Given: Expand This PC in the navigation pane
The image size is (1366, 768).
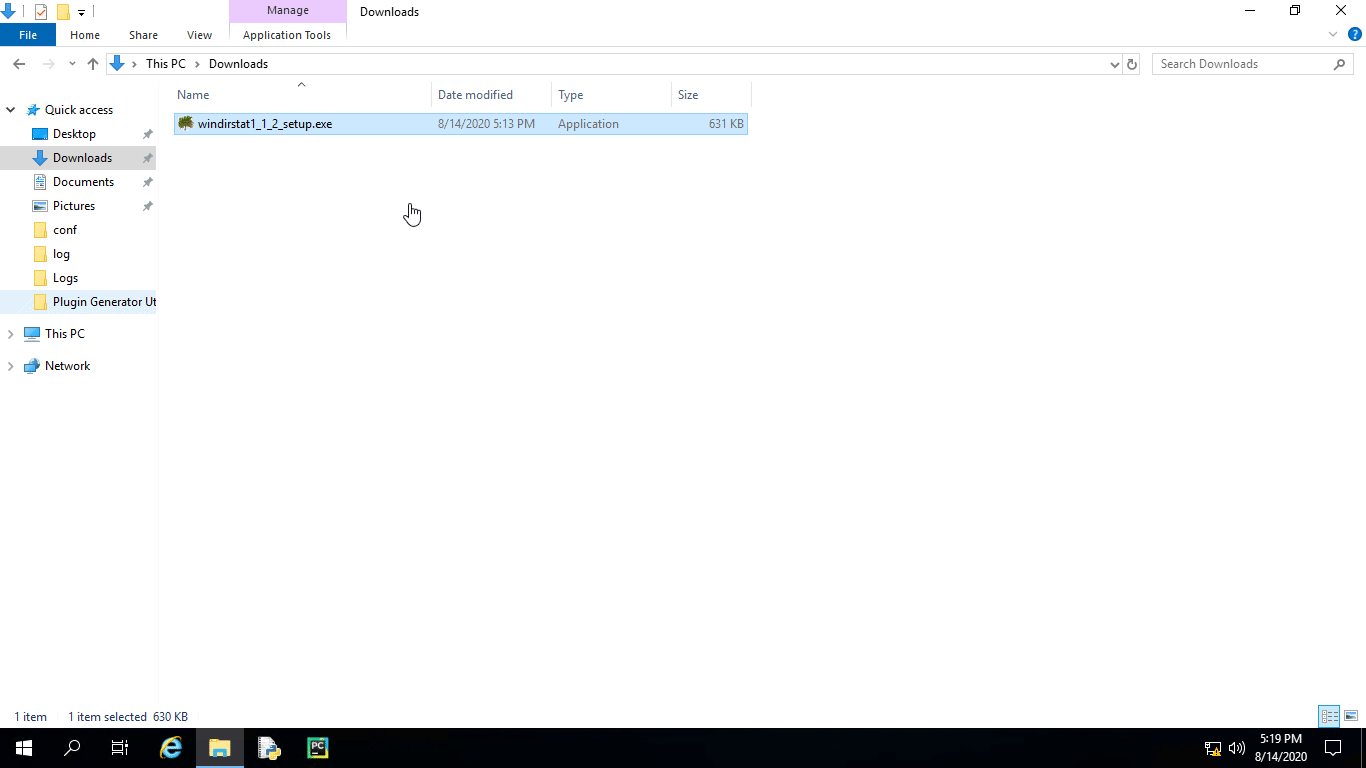Looking at the screenshot, I should 9,333.
